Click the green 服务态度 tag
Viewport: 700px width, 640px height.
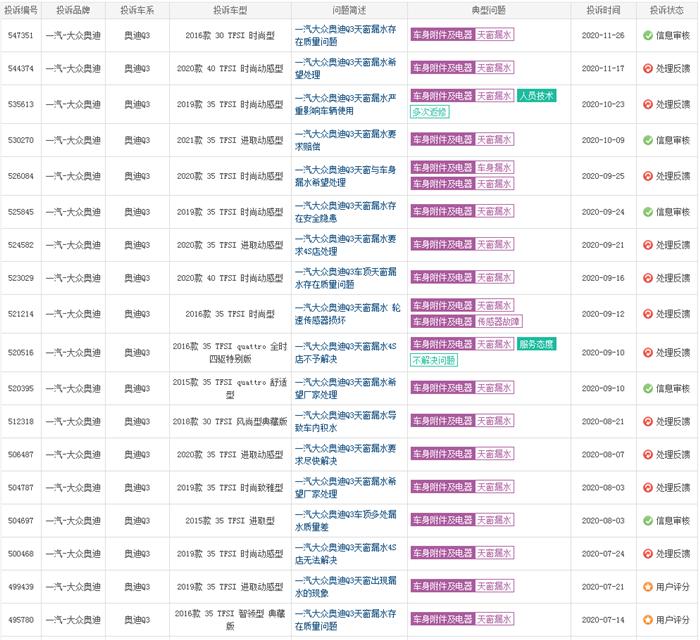[537, 344]
